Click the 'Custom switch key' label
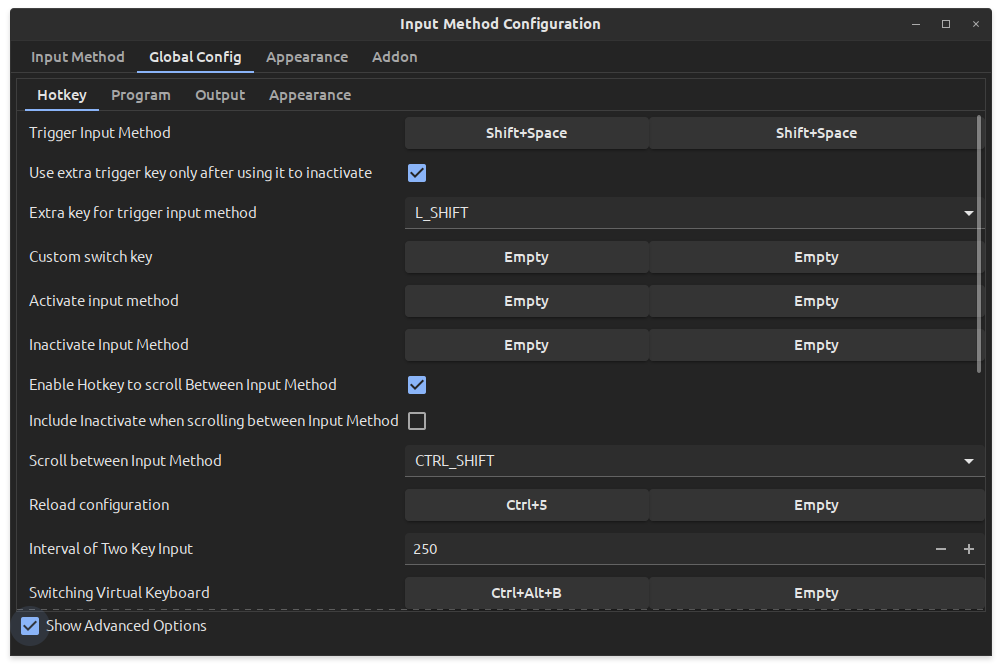The height and width of the screenshot is (667, 1002). click(91, 257)
